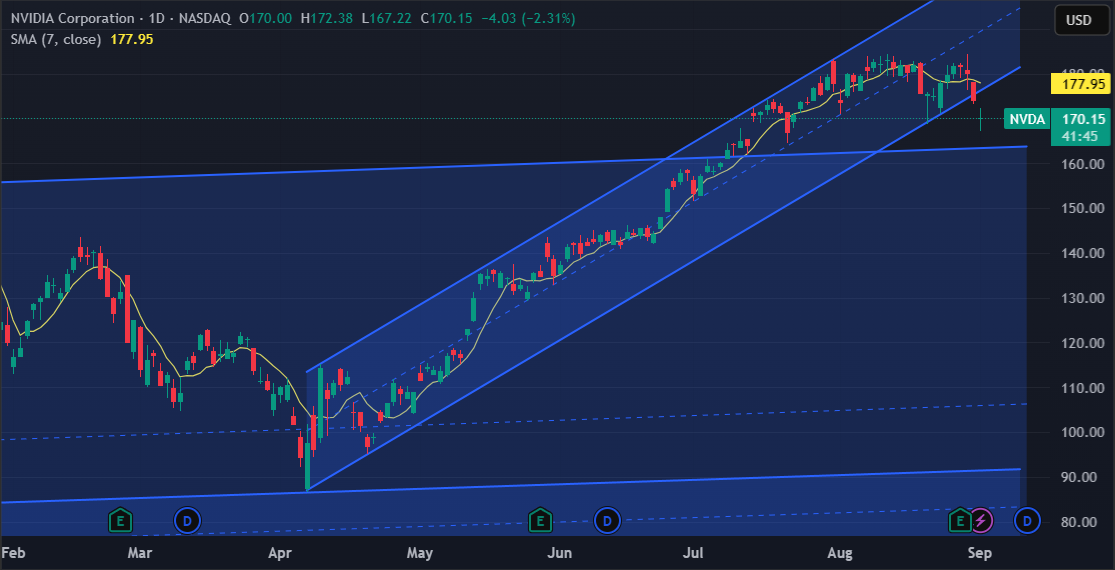
Task: Click the green NVDA price label
Action: [x=1028, y=119]
